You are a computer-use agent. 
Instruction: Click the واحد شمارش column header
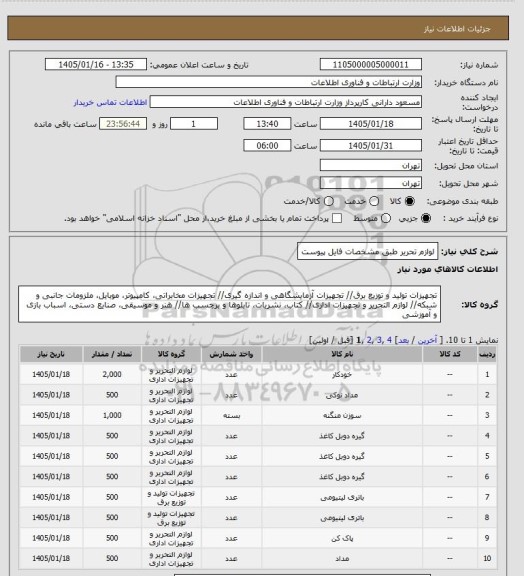(x=231, y=354)
